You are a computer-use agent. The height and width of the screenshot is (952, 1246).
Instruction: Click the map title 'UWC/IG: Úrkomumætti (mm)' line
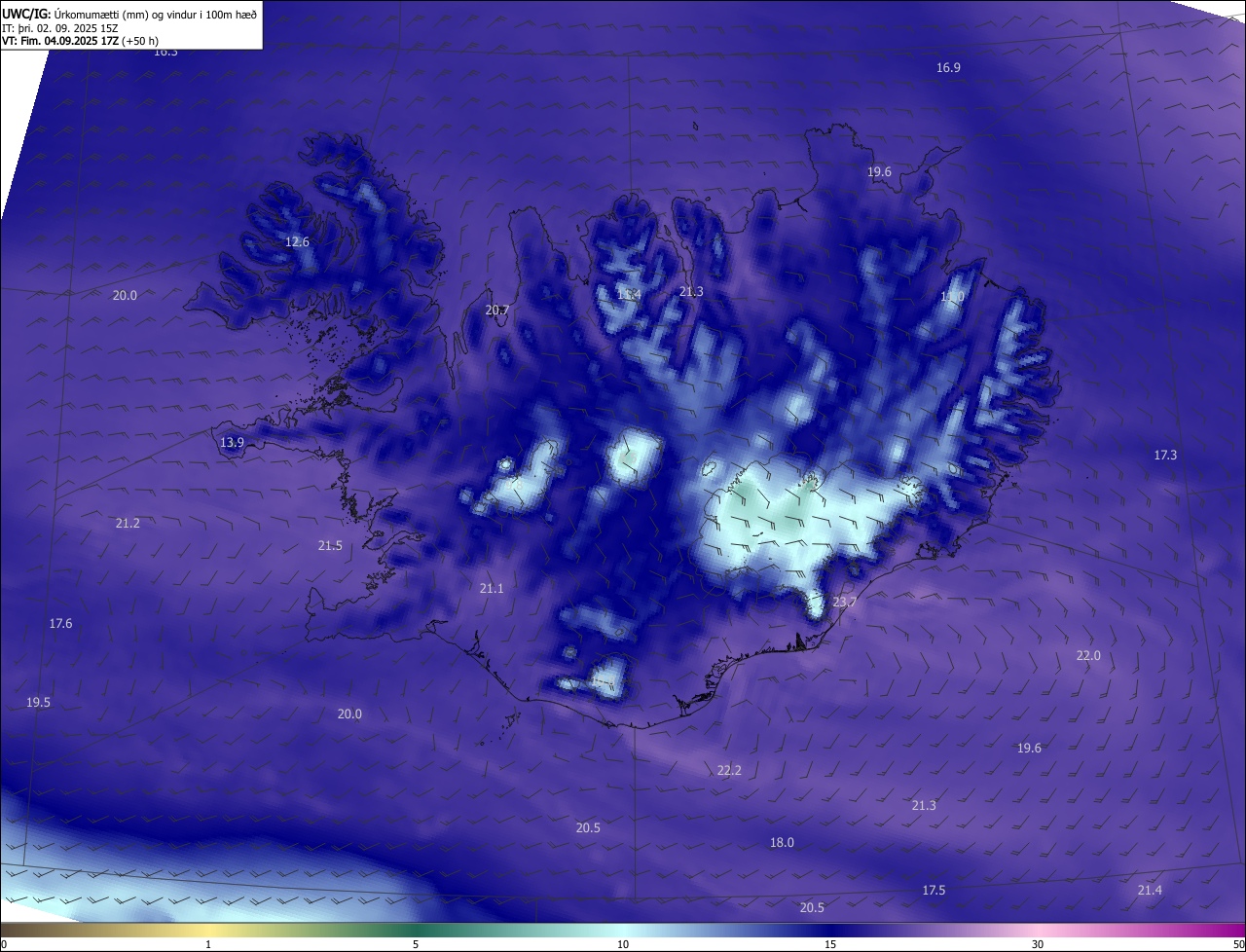click(x=129, y=14)
